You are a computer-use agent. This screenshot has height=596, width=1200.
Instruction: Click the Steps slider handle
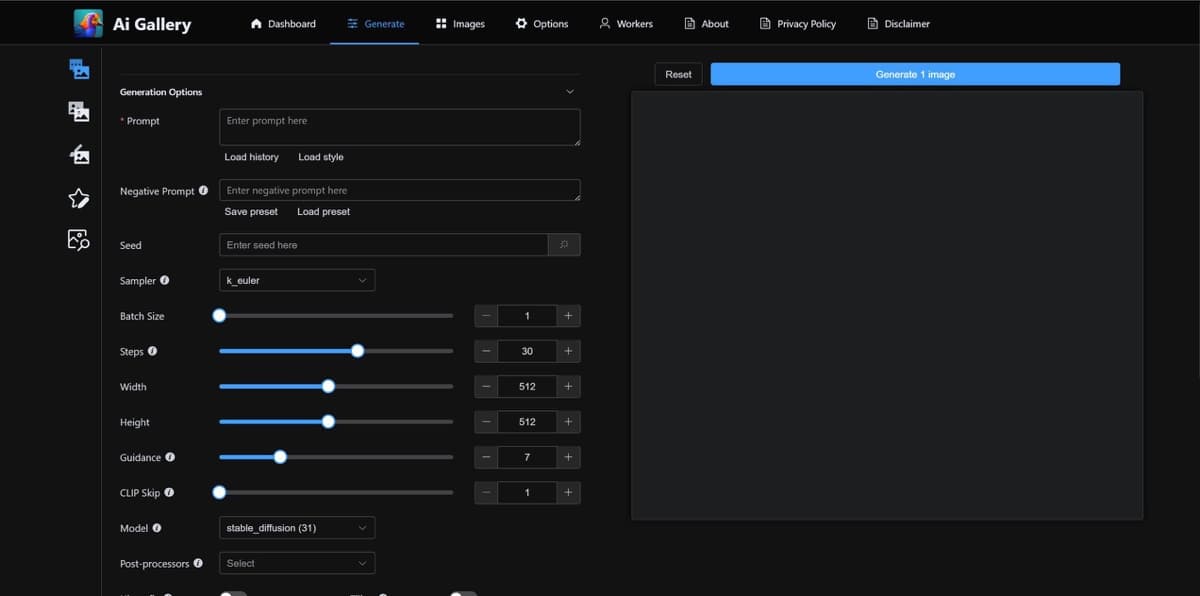(x=357, y=351)
